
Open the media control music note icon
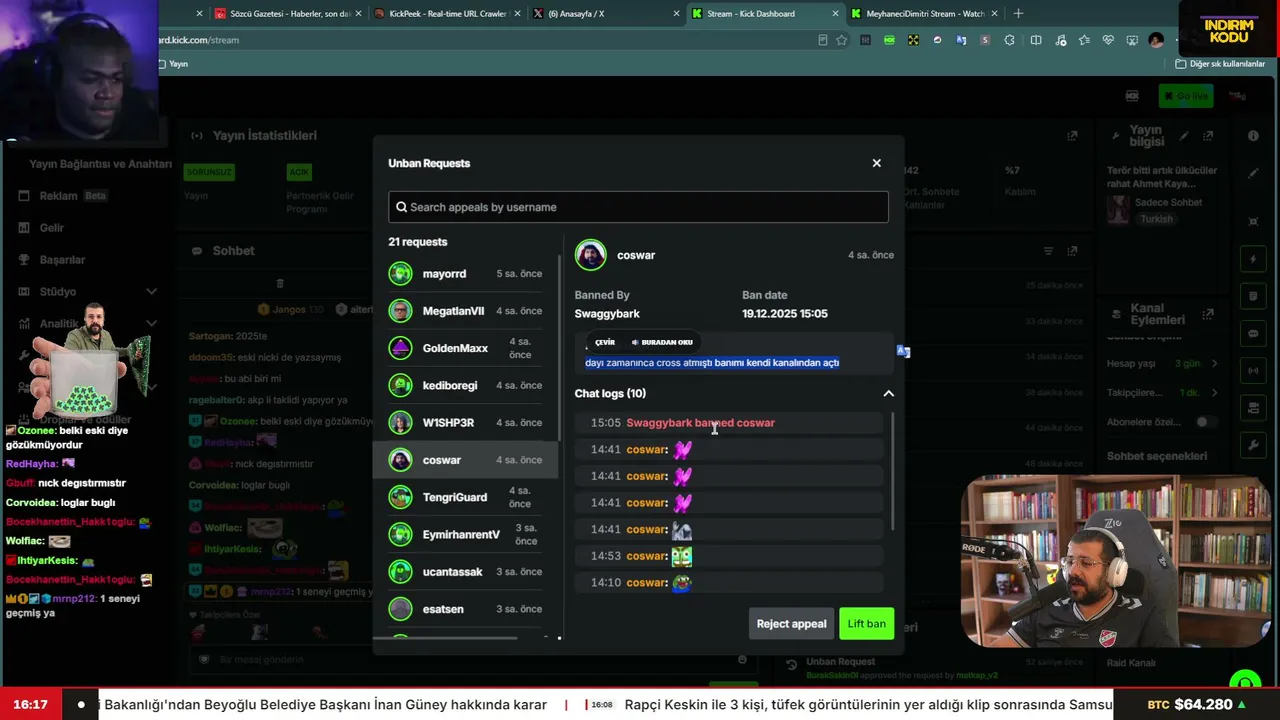click(x=1060, y=40)
